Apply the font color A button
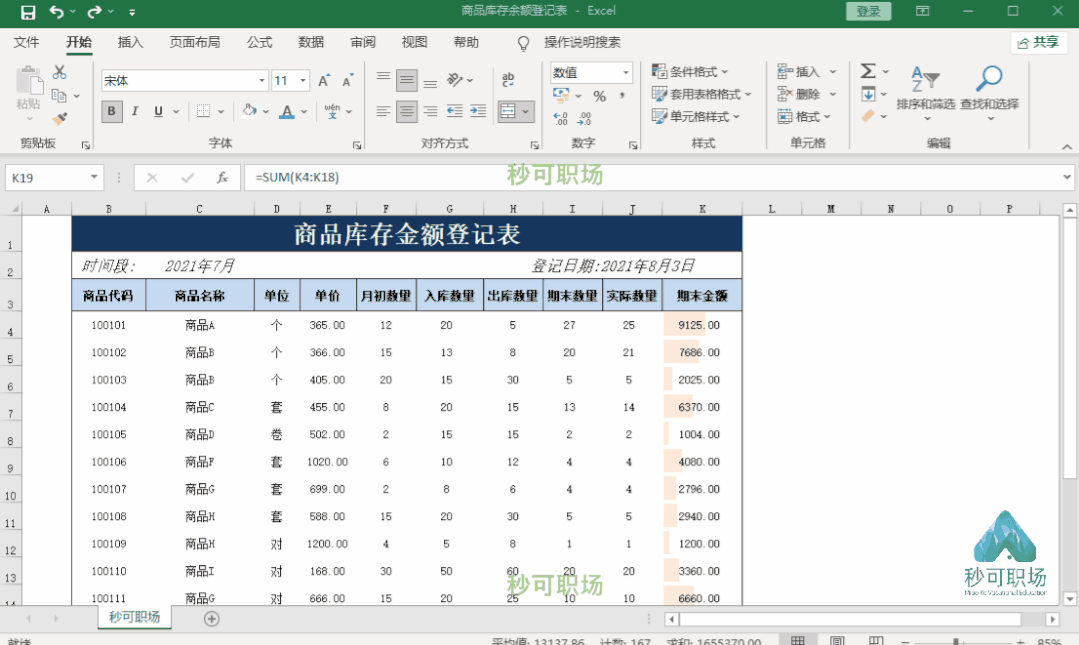Screen dimensions: 1079x645 click(x=287, y=112)
